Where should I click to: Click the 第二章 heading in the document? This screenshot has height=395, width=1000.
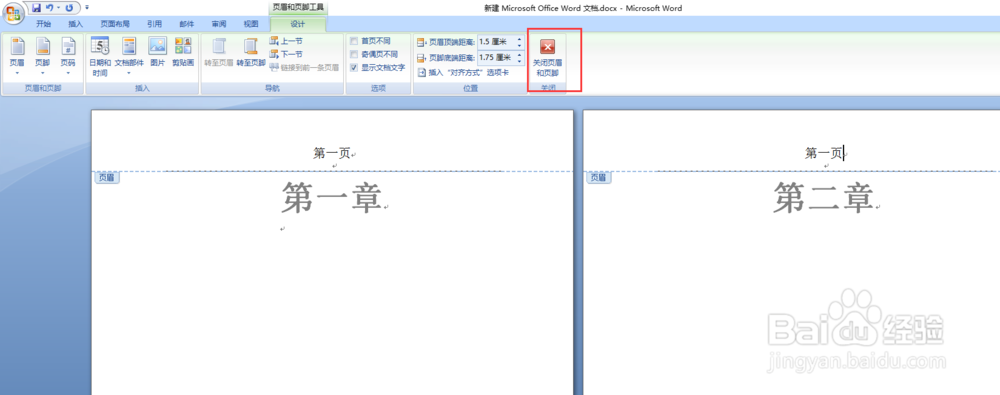click(823, 198)
